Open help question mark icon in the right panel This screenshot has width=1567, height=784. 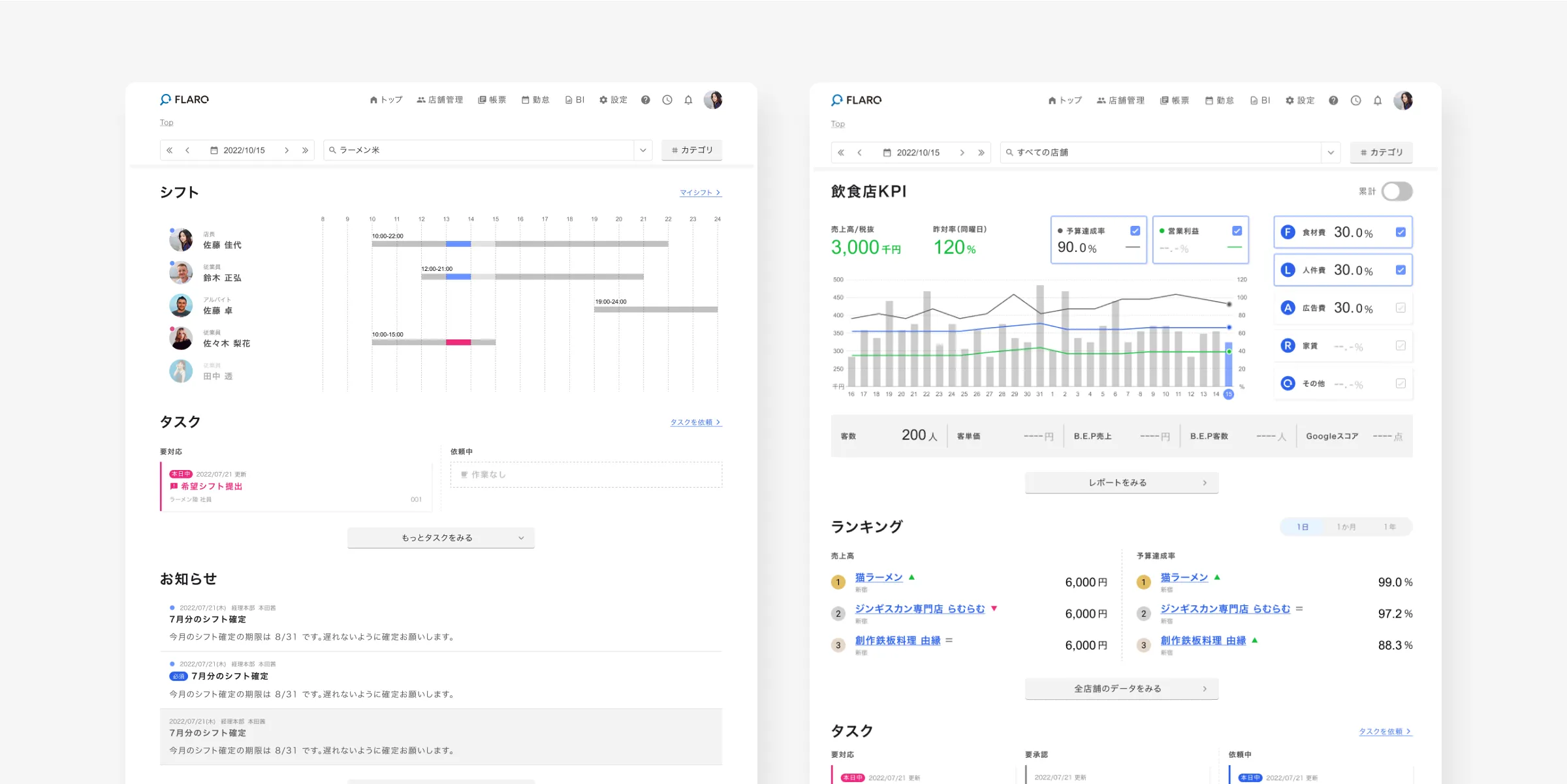(x=1333, y=101)
